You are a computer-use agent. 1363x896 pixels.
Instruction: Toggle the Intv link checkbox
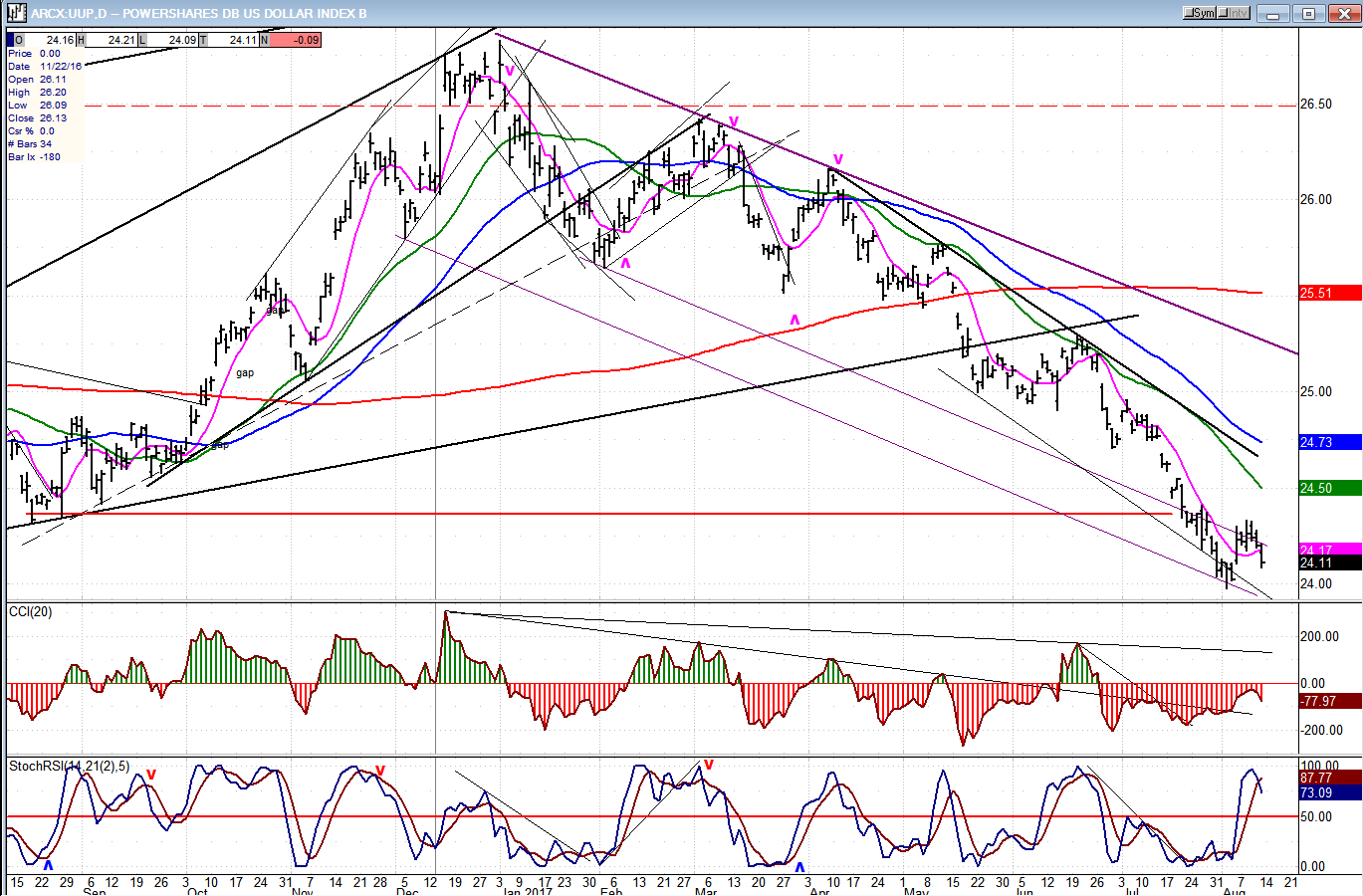1233,13
